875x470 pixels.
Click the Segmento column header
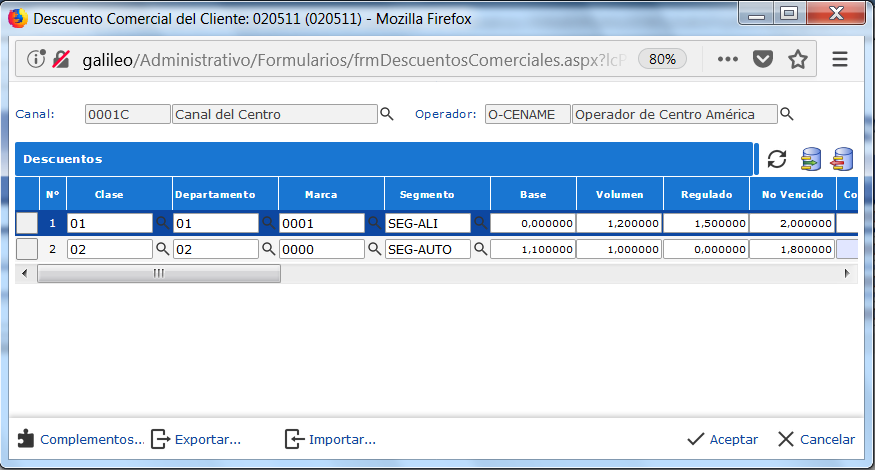coord(438,194)
